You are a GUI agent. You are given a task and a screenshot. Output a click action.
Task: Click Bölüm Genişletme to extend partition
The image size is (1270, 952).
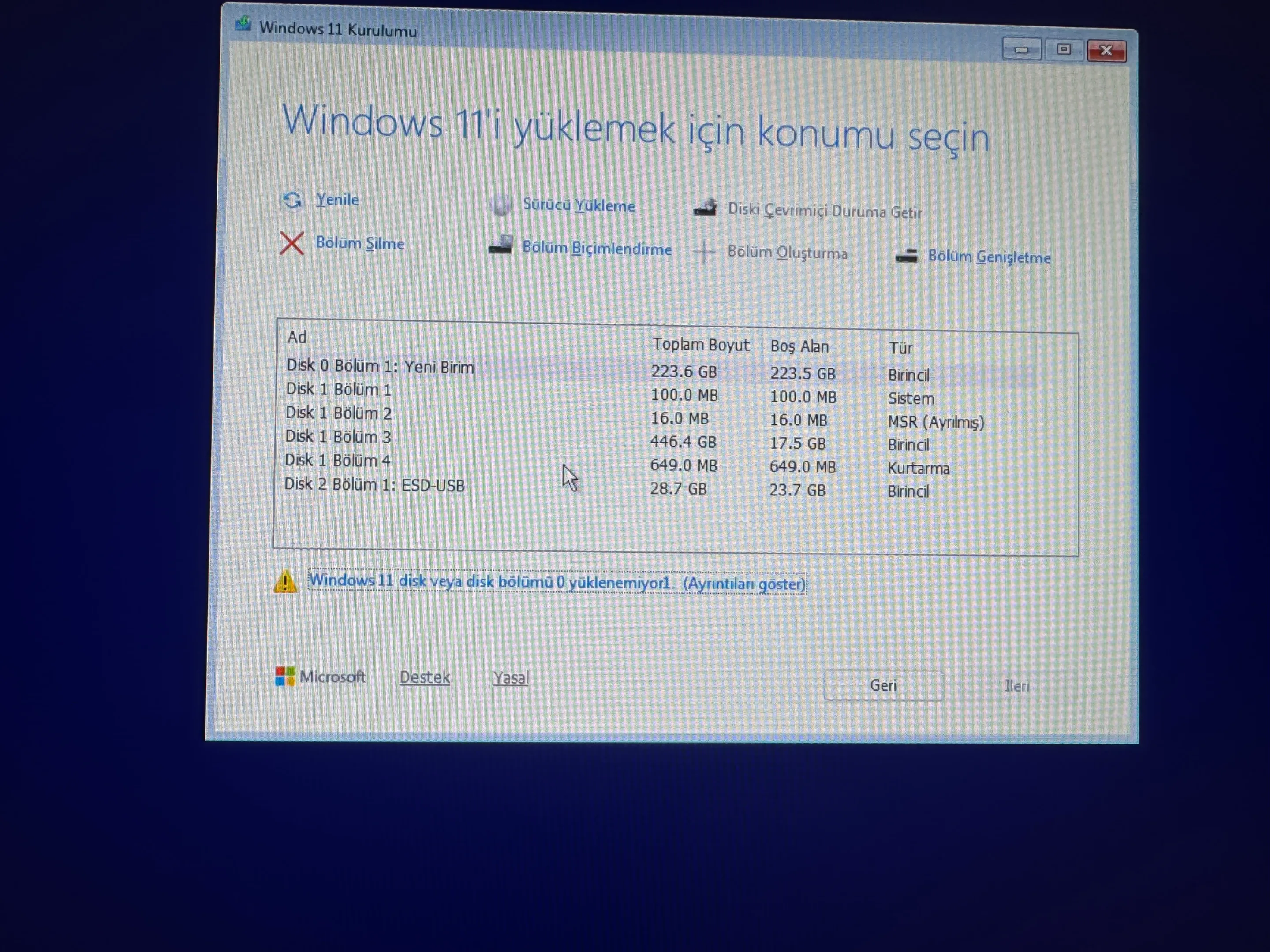coord(989,257)
